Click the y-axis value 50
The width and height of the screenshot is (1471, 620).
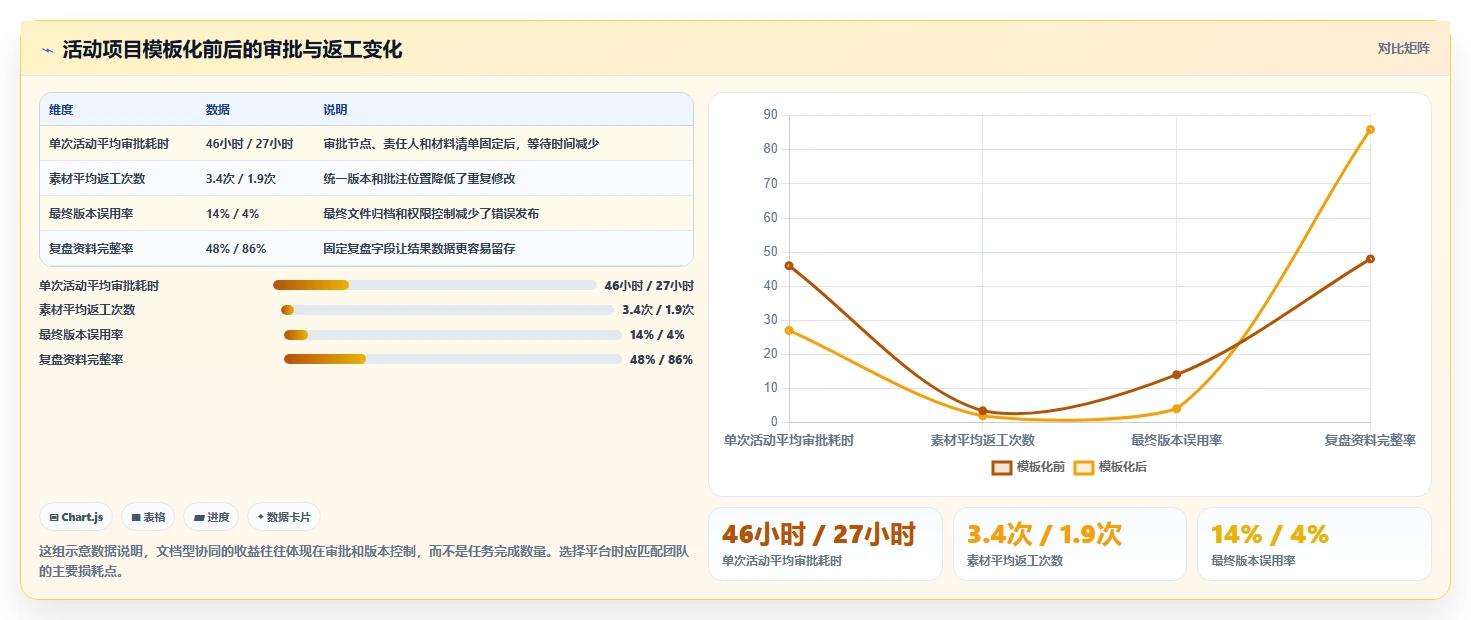click(x=770, y=252)
